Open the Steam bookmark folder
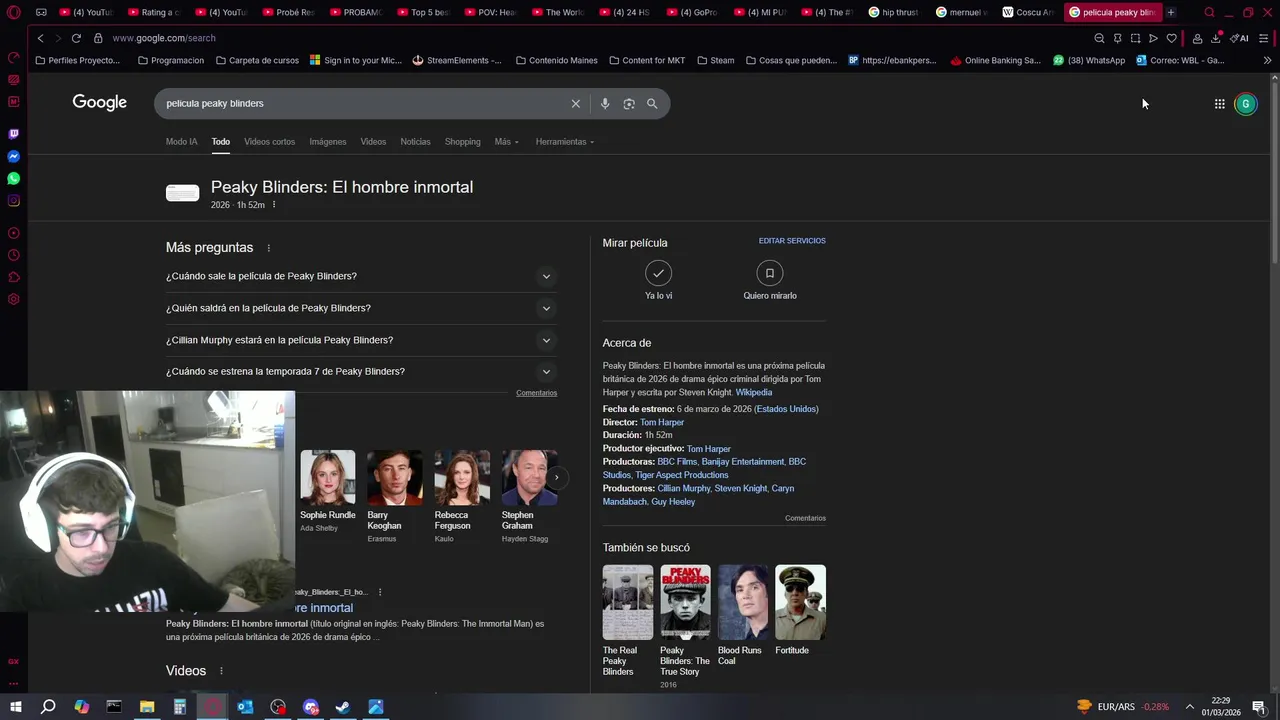1280x720 pixels. click(715, 60)
